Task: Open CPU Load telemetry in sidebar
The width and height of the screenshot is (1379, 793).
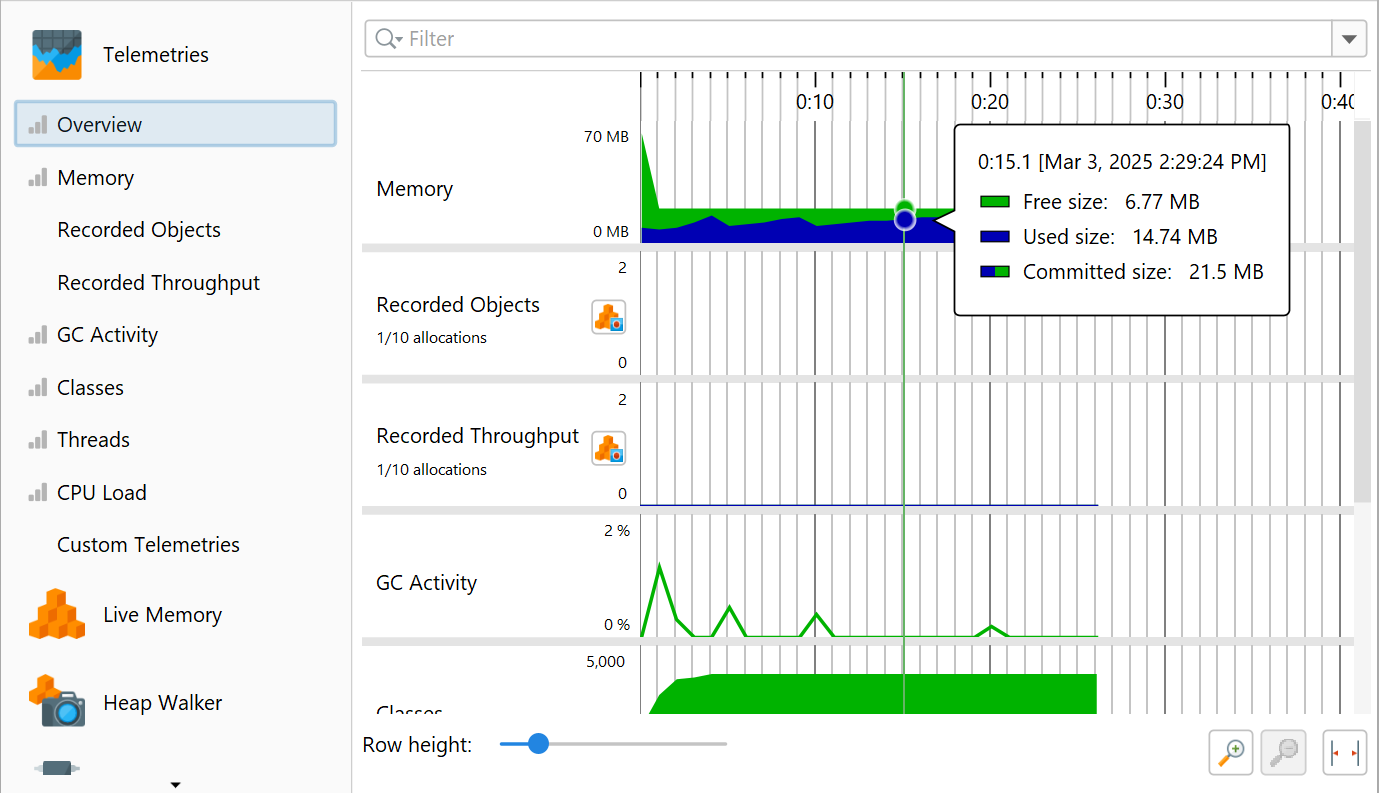Action: [x=101, y=493]
